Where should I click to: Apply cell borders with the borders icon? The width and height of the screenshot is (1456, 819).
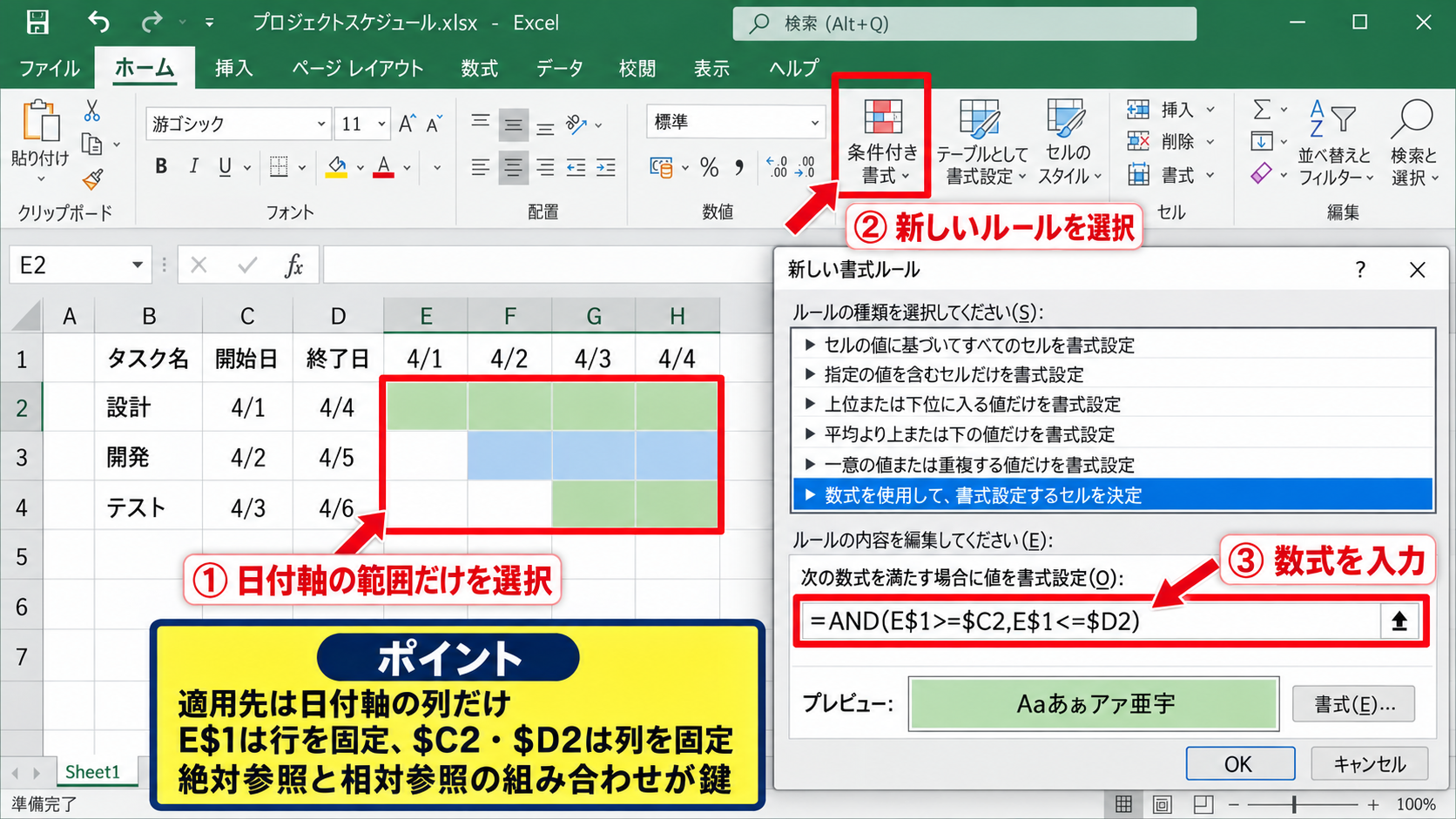point(279,166)
